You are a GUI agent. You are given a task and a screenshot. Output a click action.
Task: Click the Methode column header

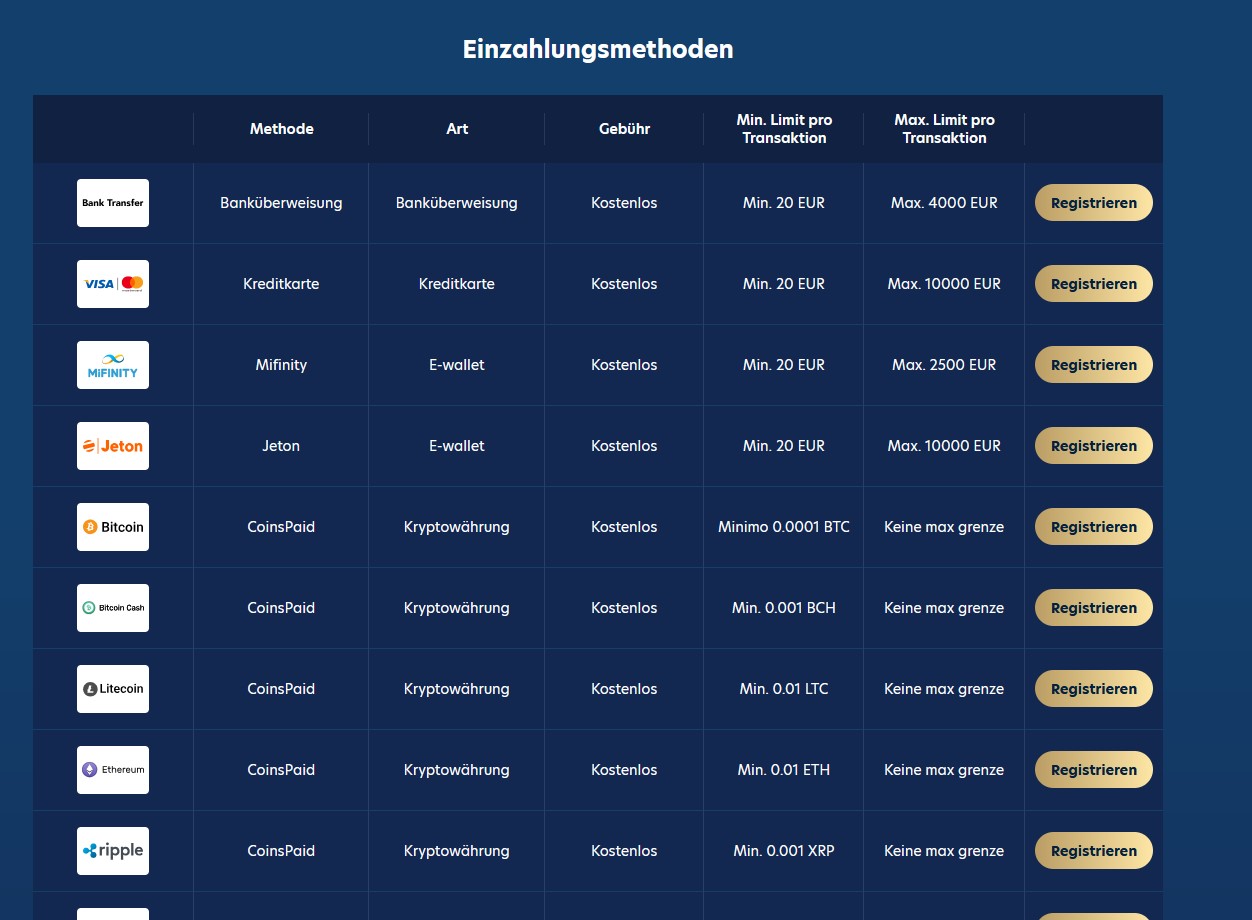tap(282, 129)
